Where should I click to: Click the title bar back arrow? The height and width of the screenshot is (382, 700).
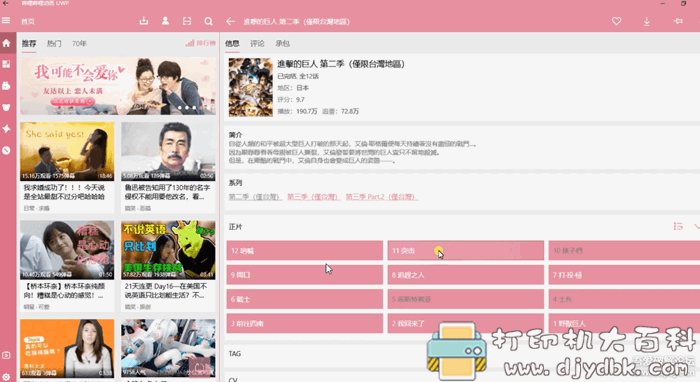6,3
